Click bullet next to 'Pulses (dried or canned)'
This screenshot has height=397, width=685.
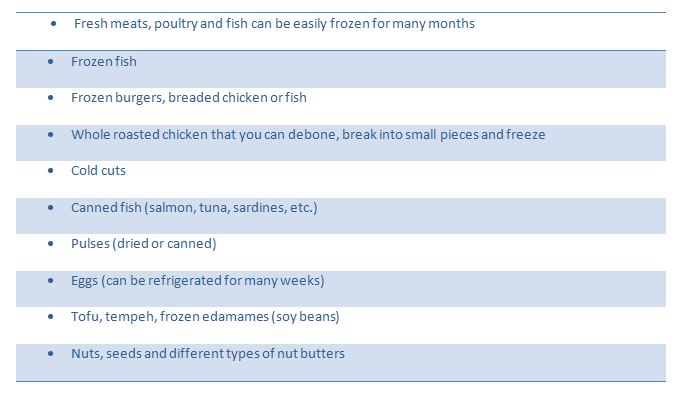[x=51, y=244]
